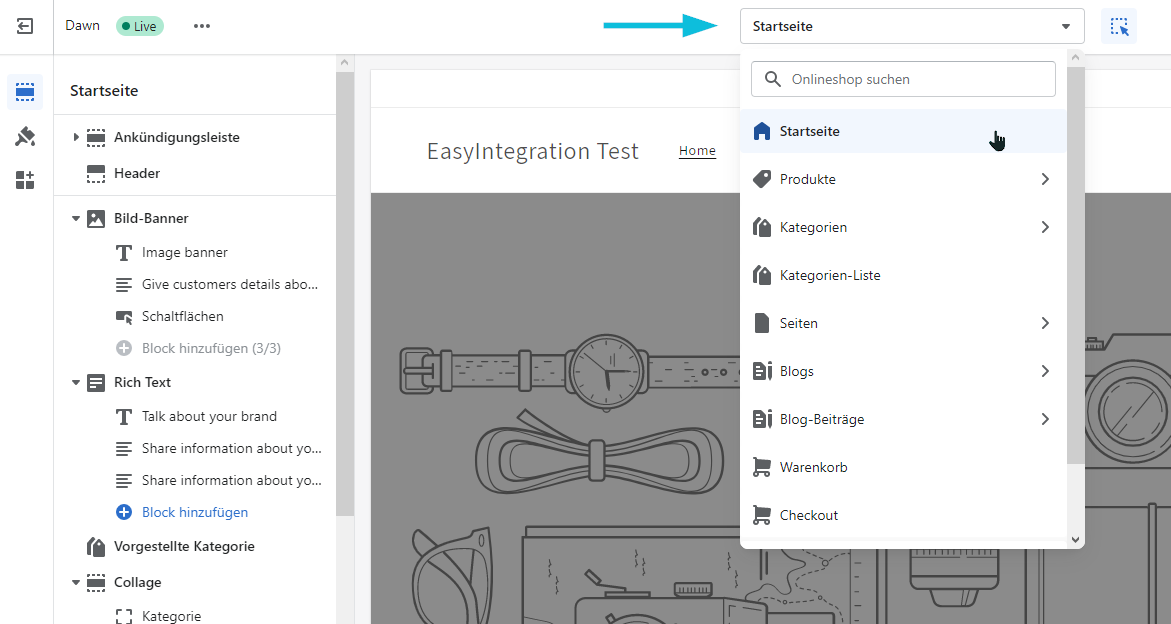Click the blue Block hinzufügen link

point(195,512)
